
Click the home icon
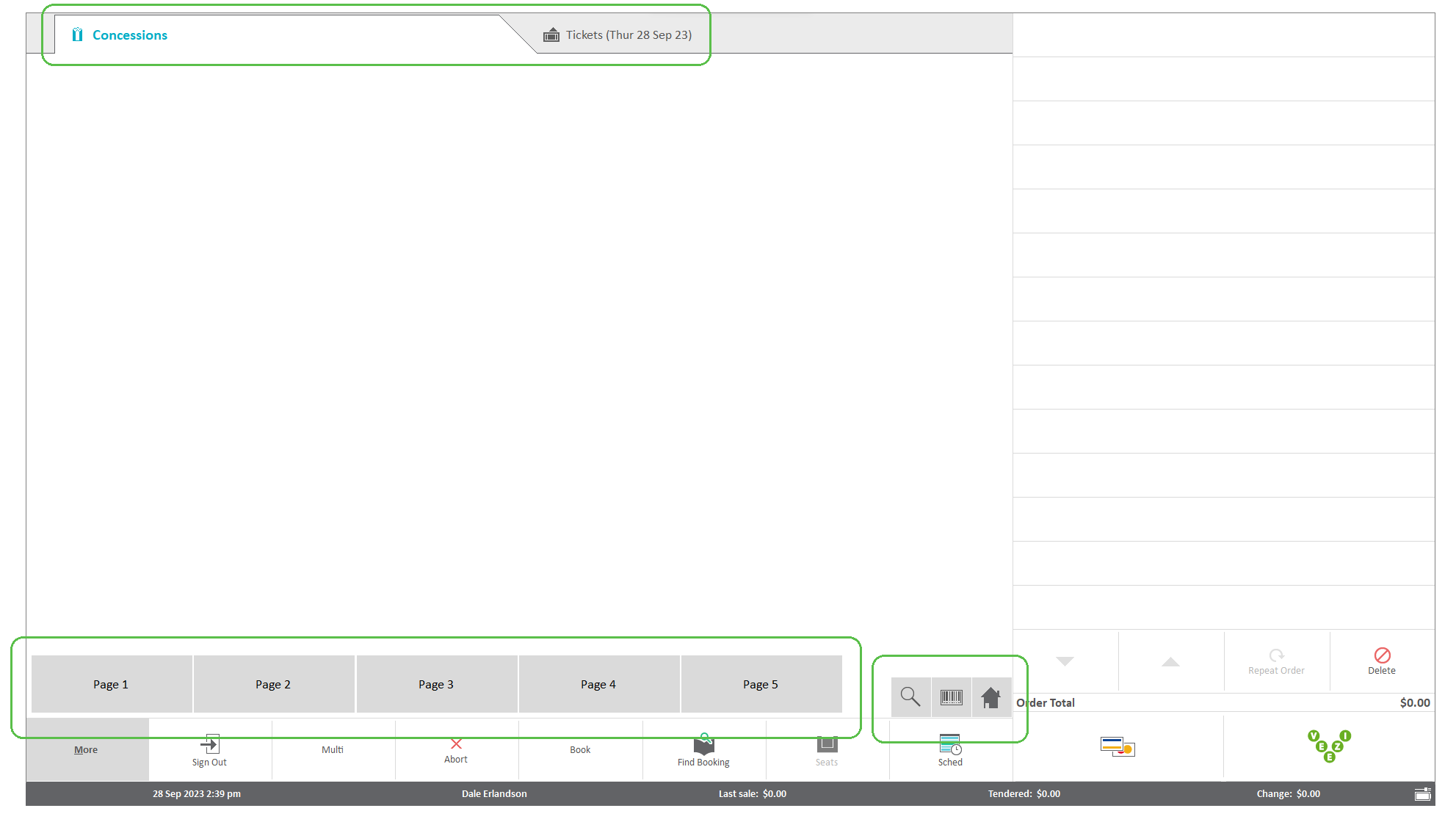pyautogui.click(x=991, y=696)
